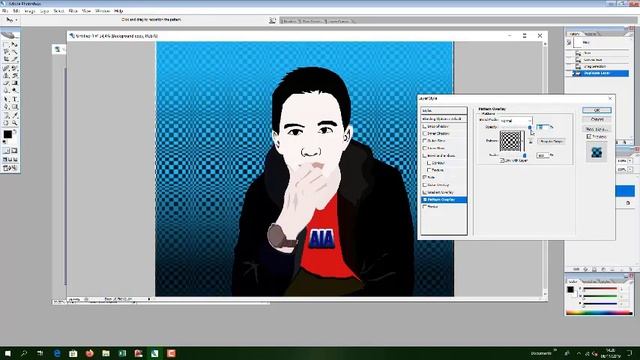
Task: Select the Rectangular Marquee tool
Action: 6,44
